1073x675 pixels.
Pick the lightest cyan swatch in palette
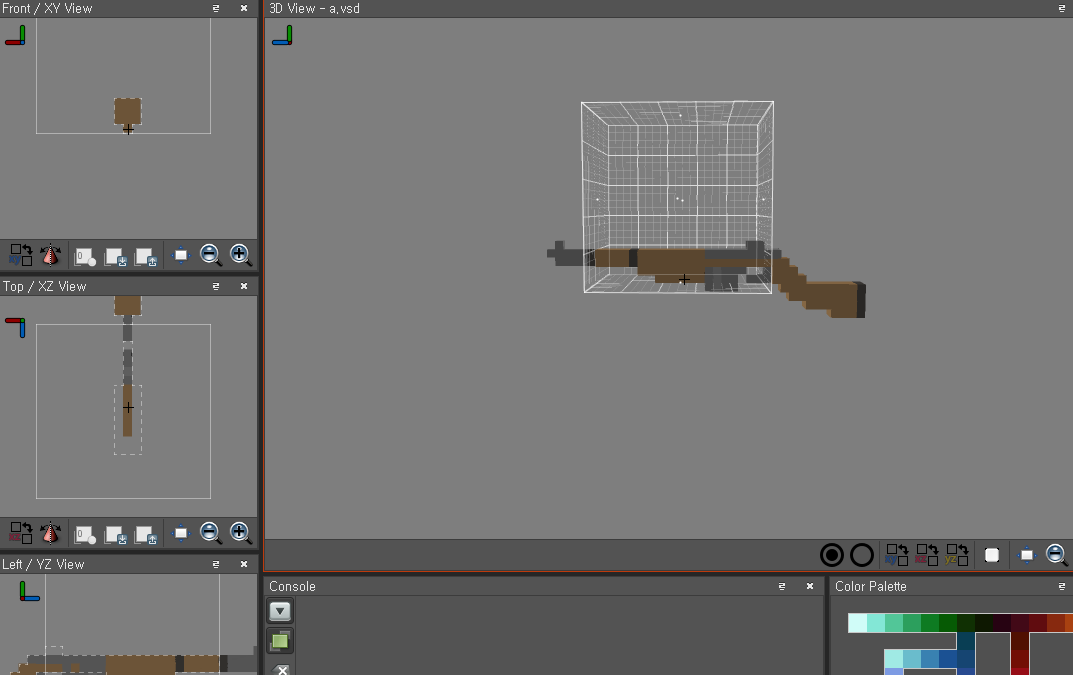(857, 623)
